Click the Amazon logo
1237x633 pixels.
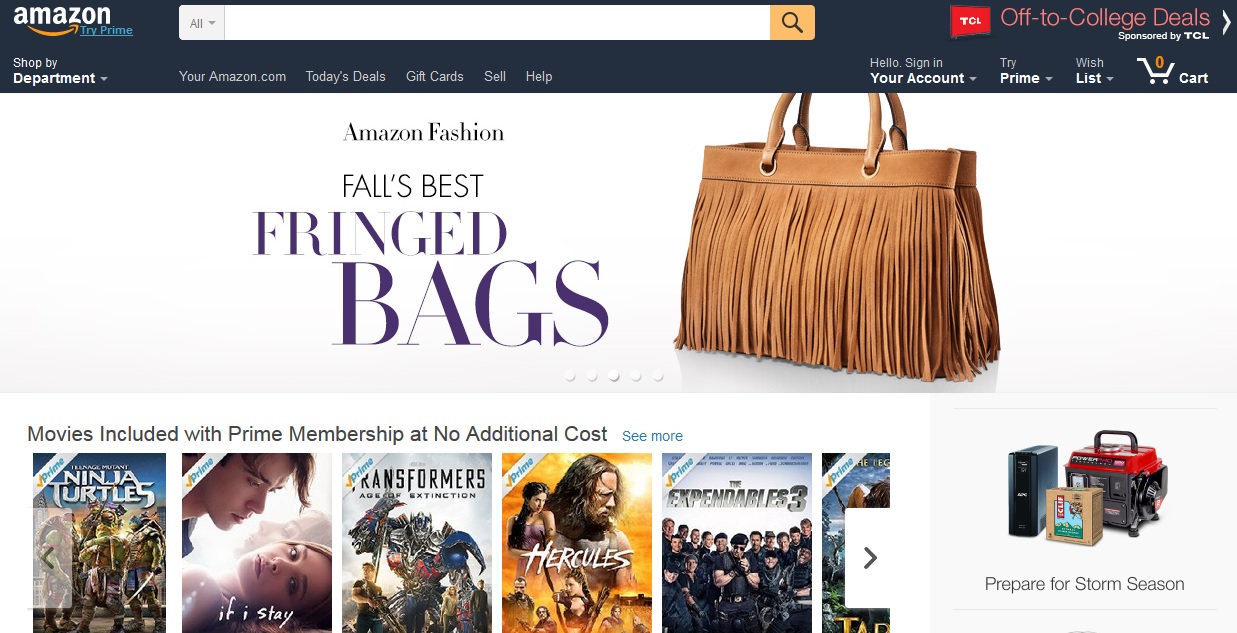coord(62,19)
